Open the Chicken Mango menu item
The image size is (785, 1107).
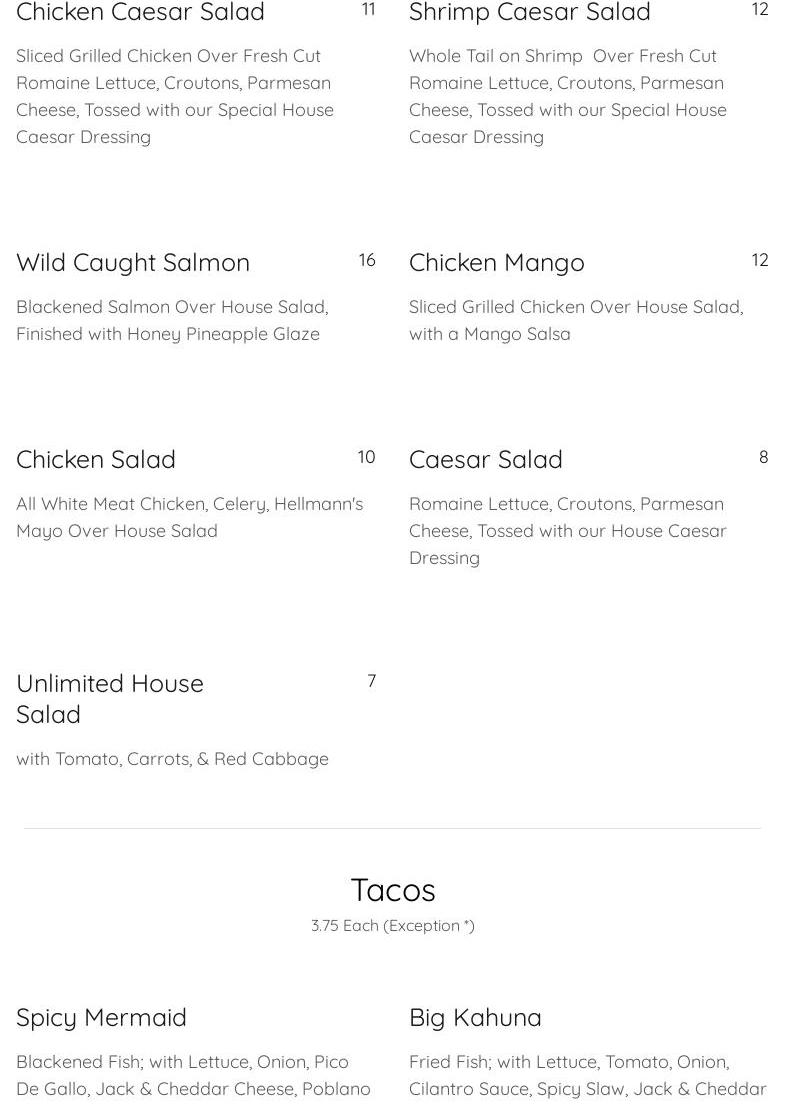click(496, 262)
